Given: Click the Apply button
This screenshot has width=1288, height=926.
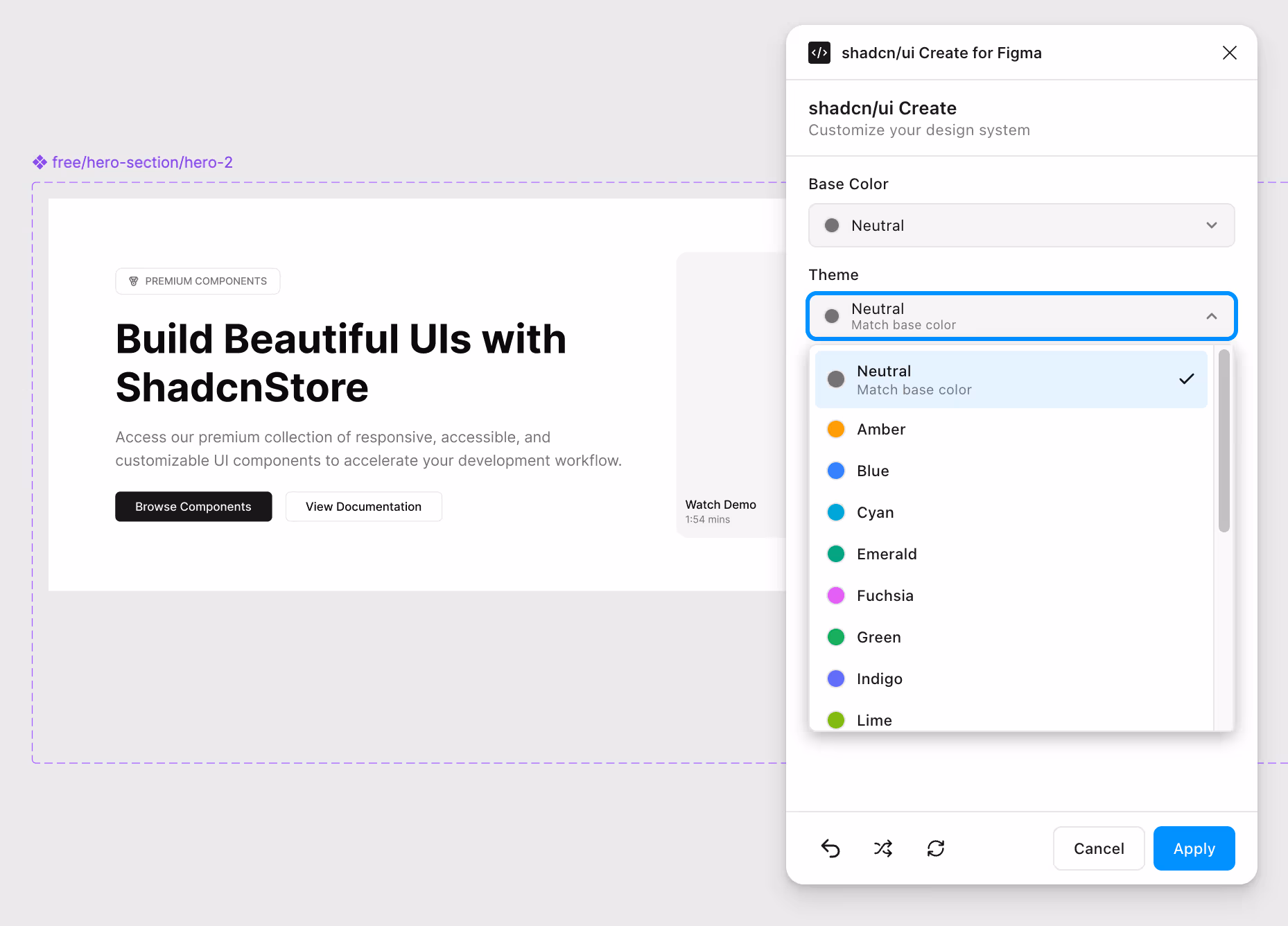Looking at the screenshot, I should [x=1194, y=848].
